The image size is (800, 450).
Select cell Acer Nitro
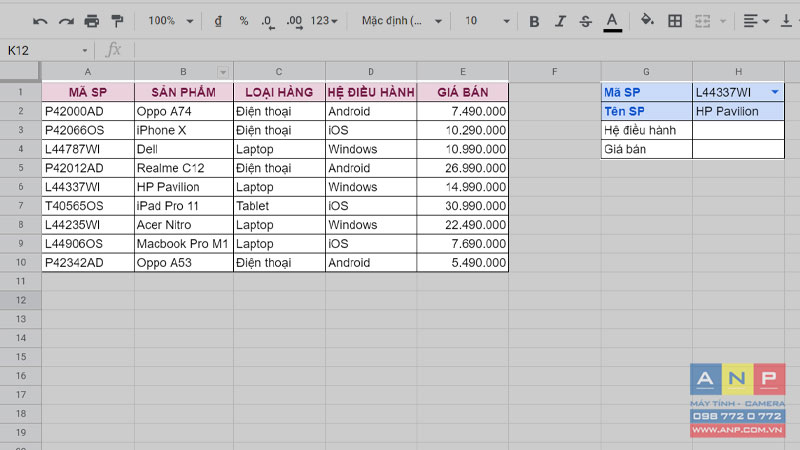point(184,224)
